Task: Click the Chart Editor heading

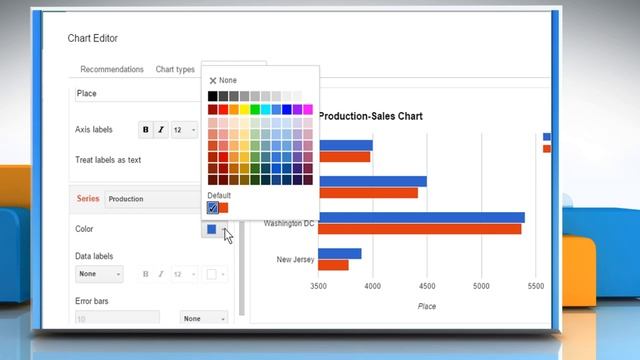Action: click(x=93, y=38)
